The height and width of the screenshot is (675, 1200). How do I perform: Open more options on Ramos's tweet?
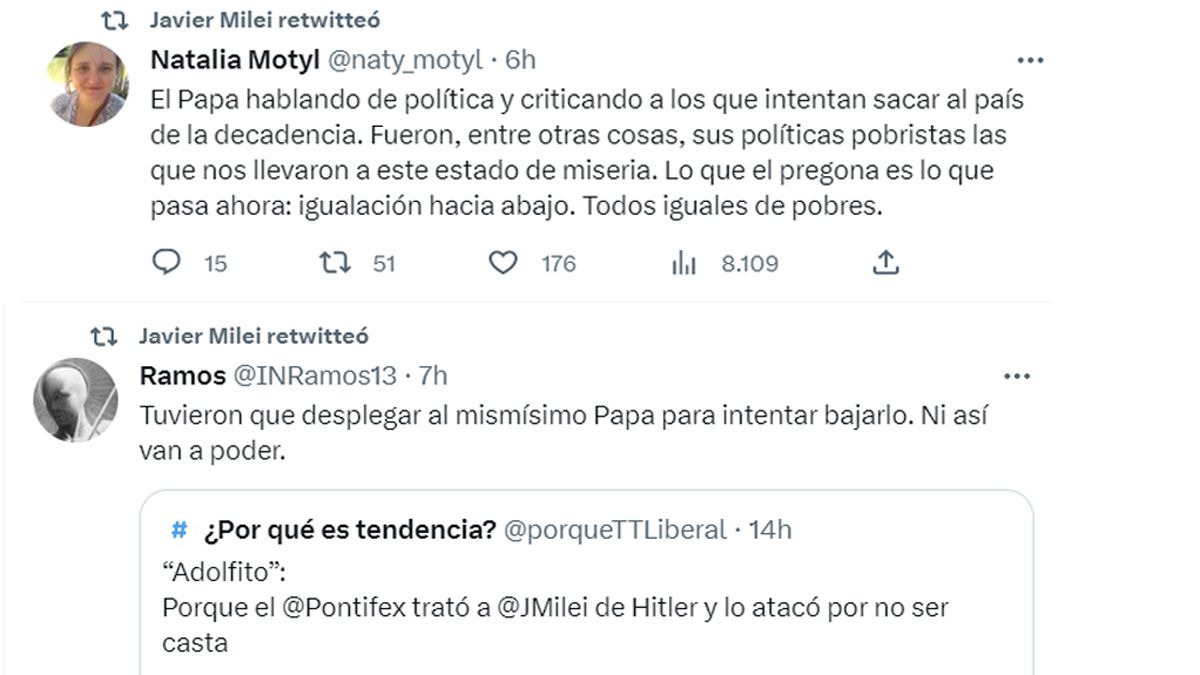1016,377
